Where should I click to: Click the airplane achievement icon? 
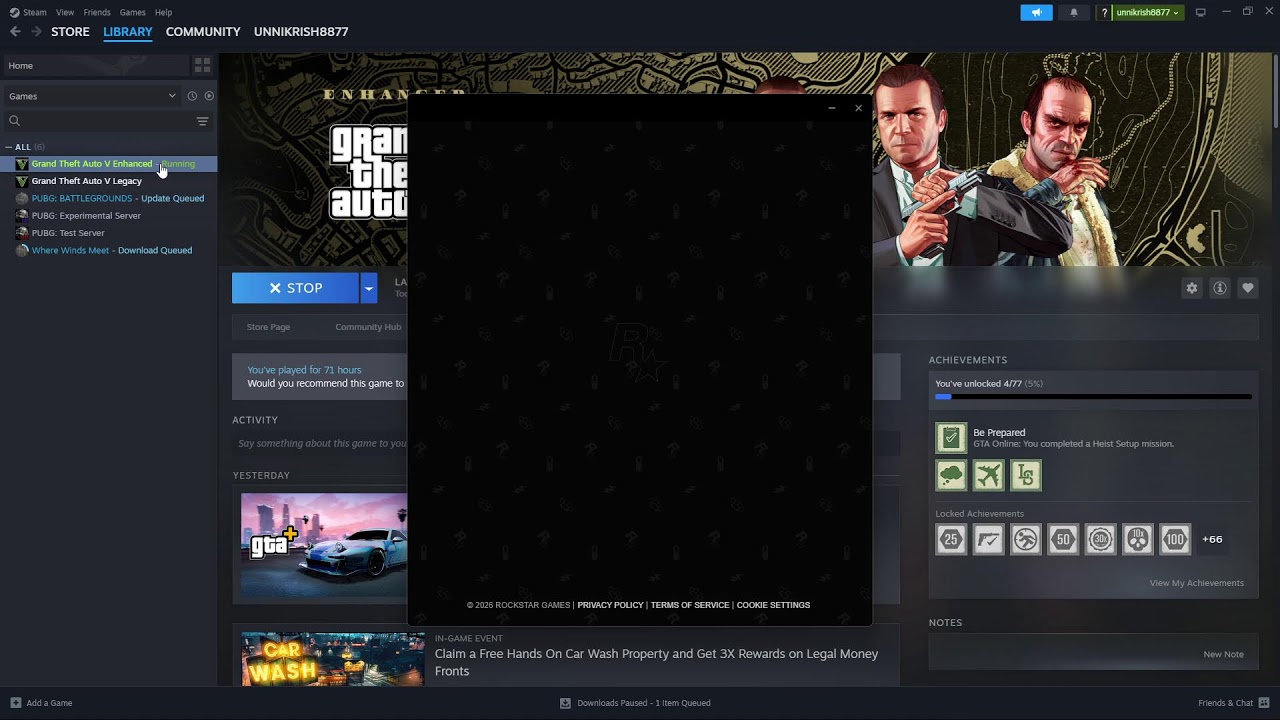tap(988, 476)
